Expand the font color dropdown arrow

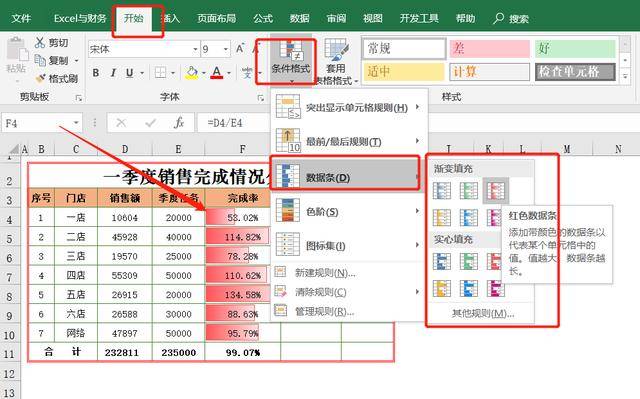229,73
